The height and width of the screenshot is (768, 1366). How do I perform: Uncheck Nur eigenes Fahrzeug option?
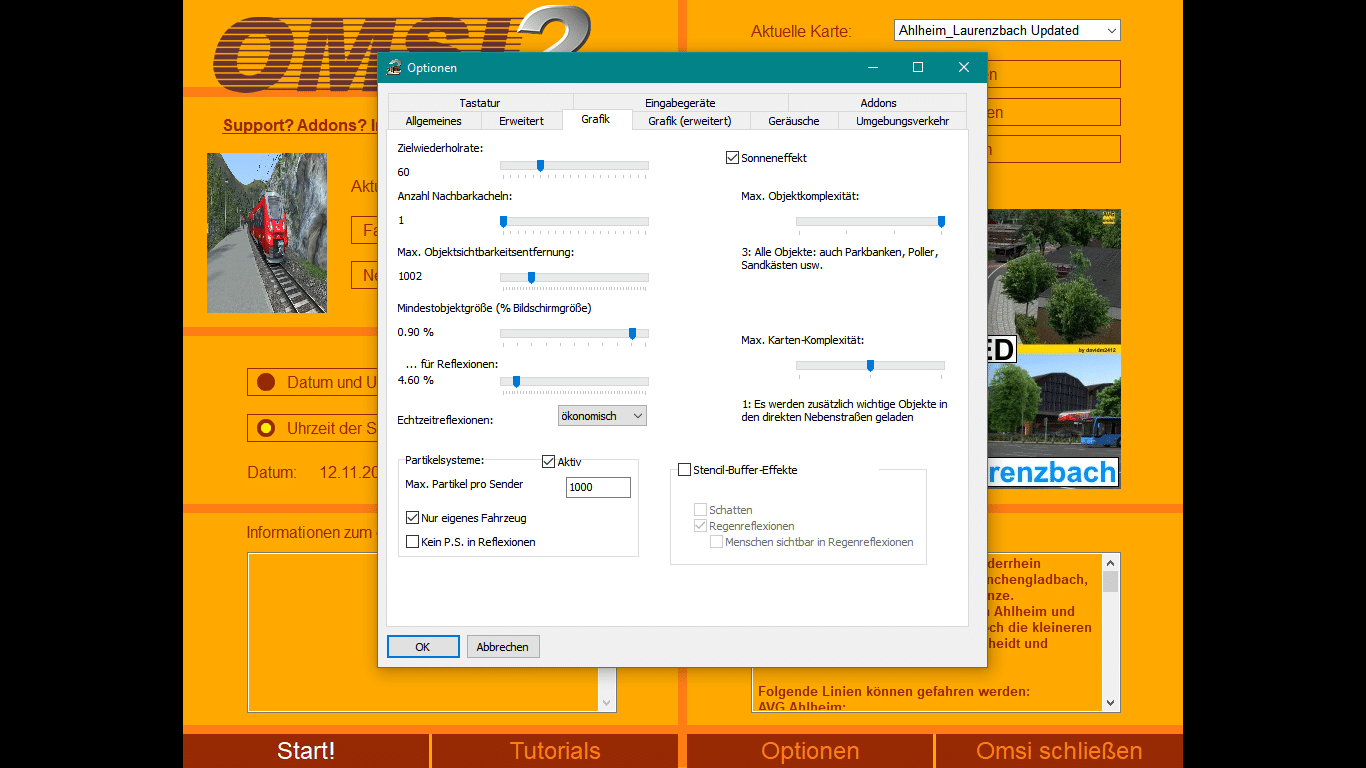[413, 518]
